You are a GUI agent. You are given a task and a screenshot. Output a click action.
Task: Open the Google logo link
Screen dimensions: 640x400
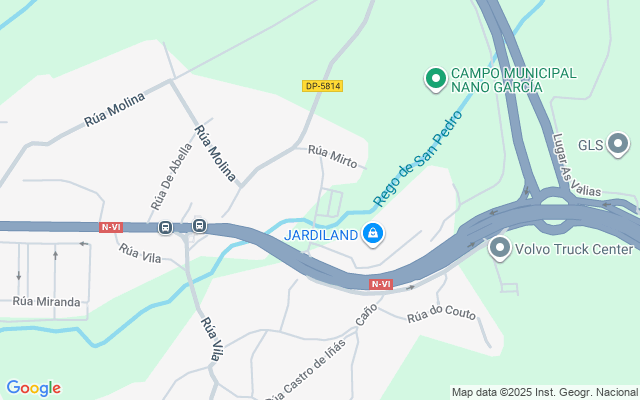click(34, 388)
